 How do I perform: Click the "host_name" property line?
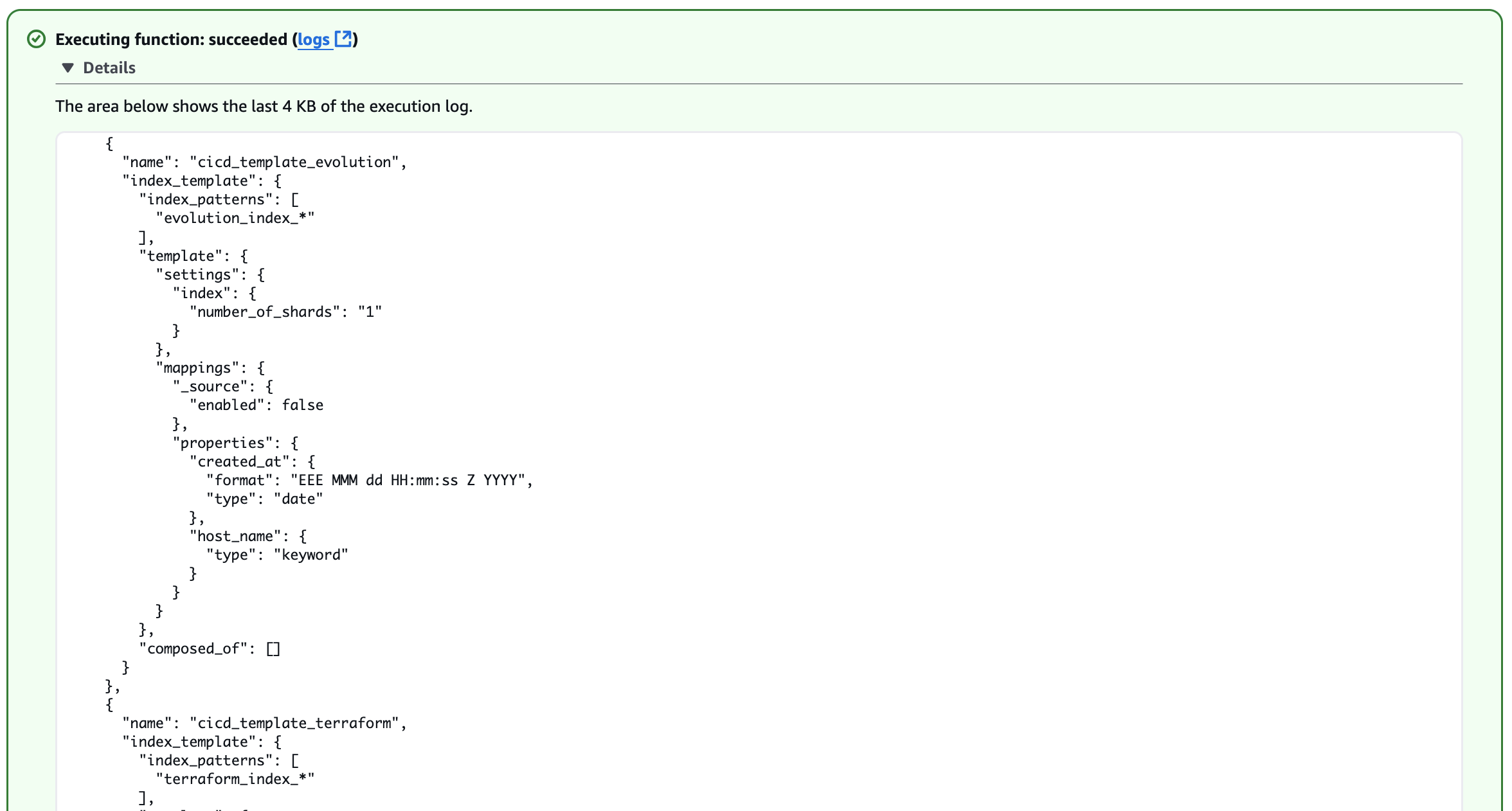[248, 536]
